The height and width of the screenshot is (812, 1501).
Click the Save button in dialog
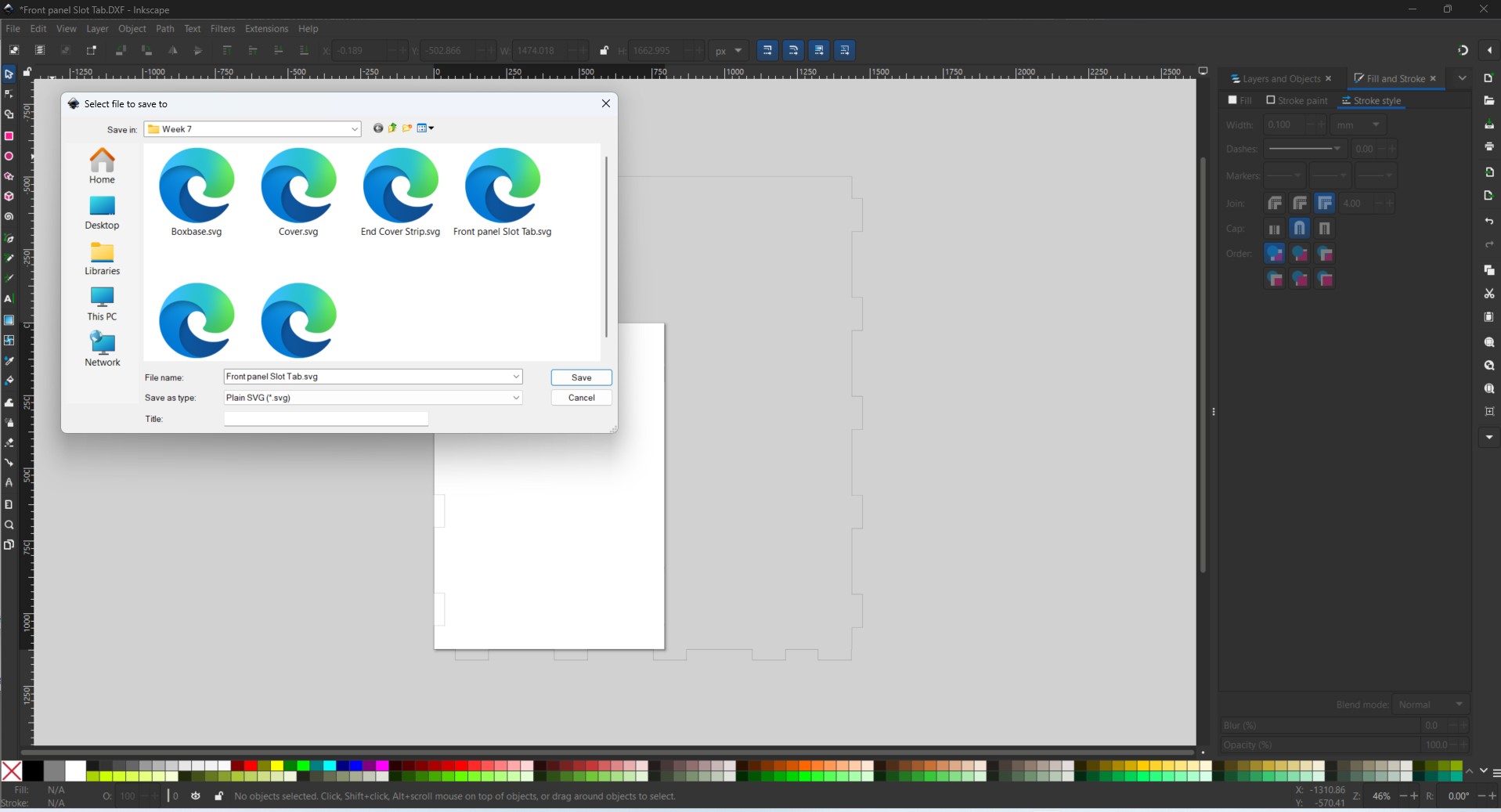click(581, 377)
